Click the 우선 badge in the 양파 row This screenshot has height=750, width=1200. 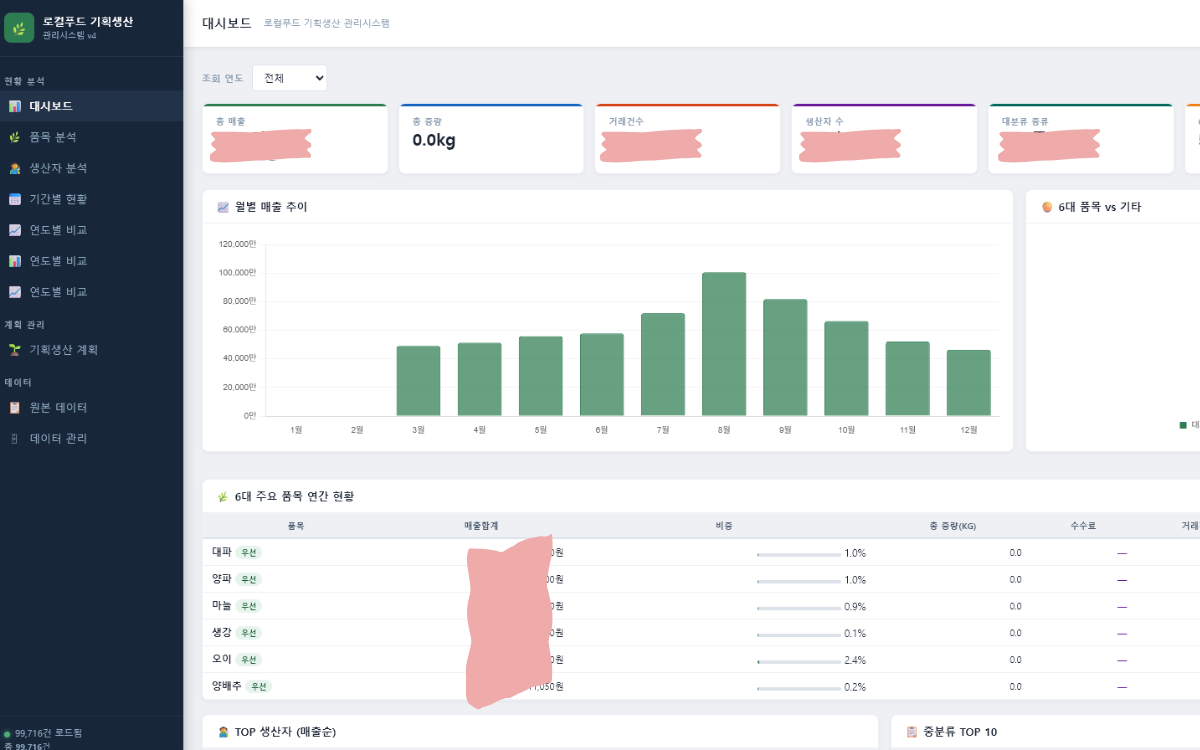(249, 579)
